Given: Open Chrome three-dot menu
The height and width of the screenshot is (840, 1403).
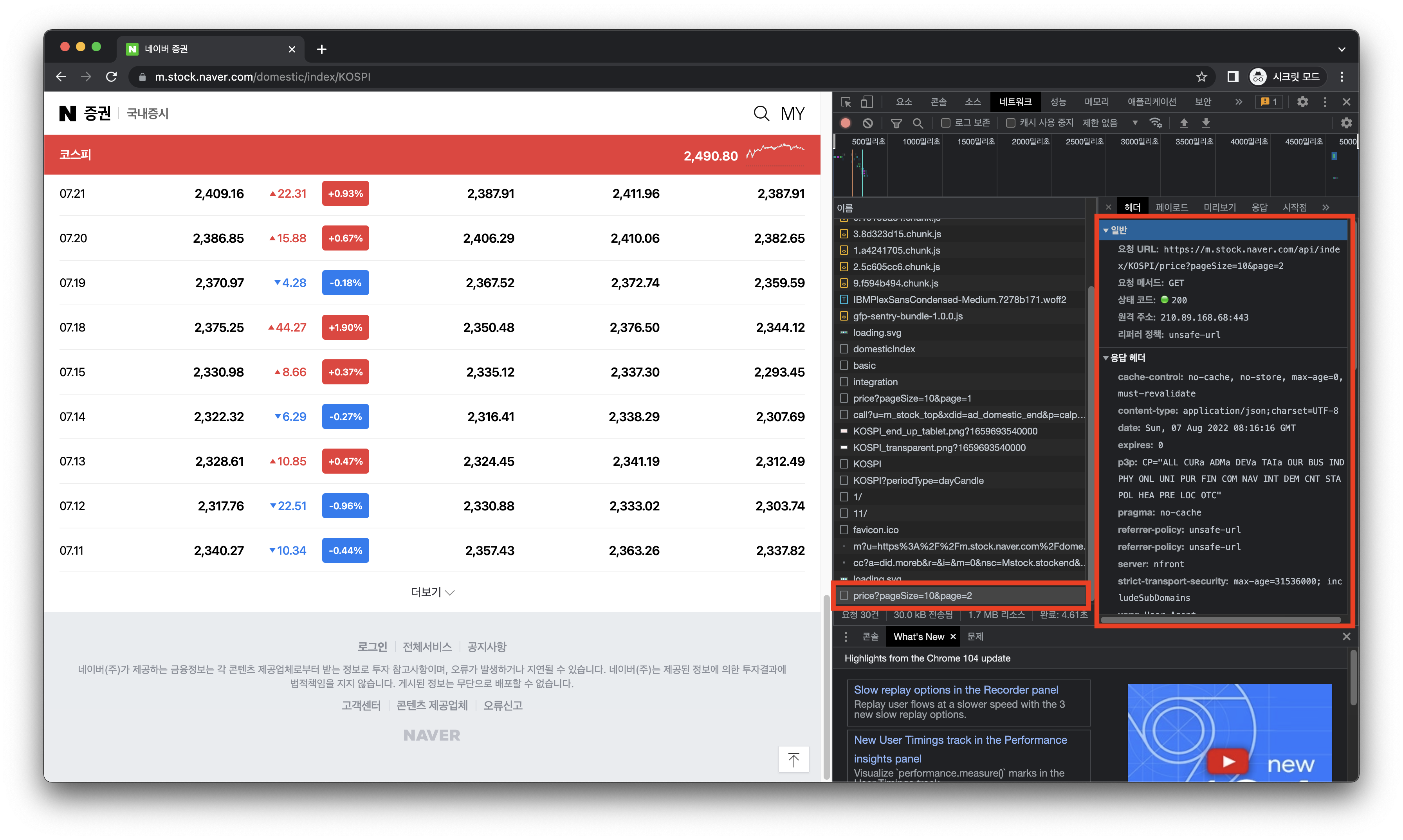Looking at the screenshot, I should [x=1342, y=76].
